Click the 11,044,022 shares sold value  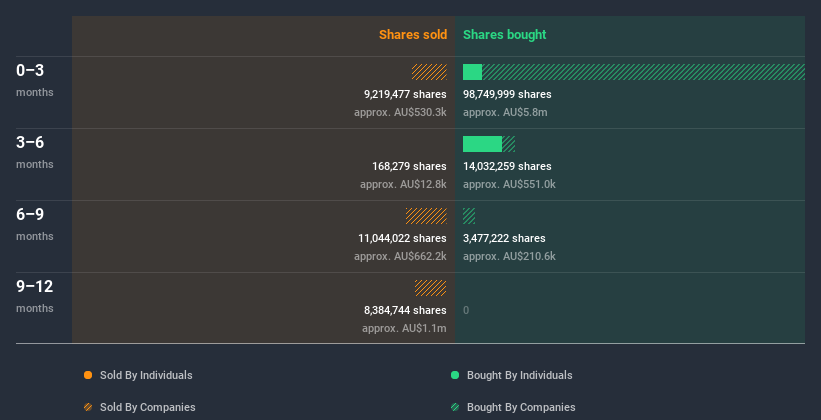[402, 238]
